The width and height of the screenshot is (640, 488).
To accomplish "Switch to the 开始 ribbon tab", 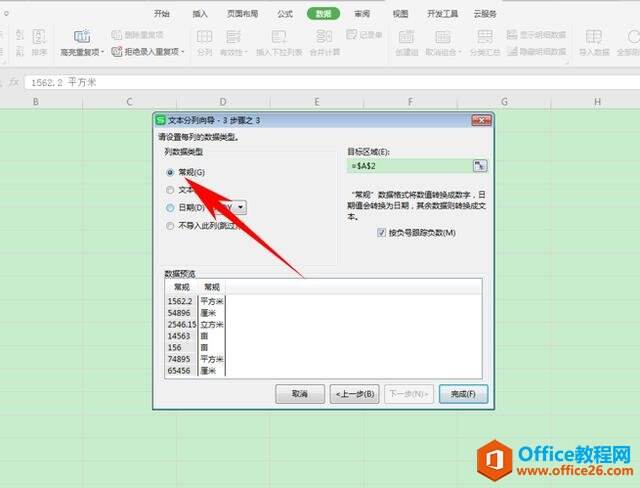I will tap(162, 14).
